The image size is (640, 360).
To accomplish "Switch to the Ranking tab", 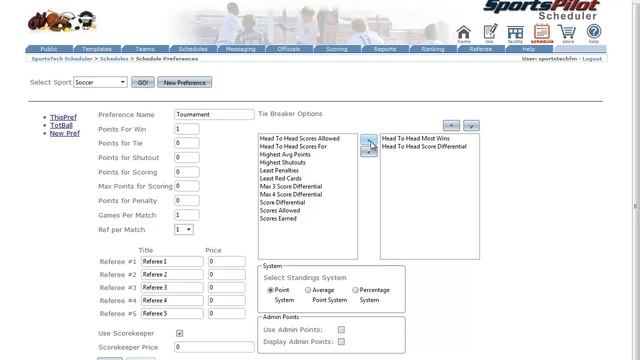I will point(433,49).
